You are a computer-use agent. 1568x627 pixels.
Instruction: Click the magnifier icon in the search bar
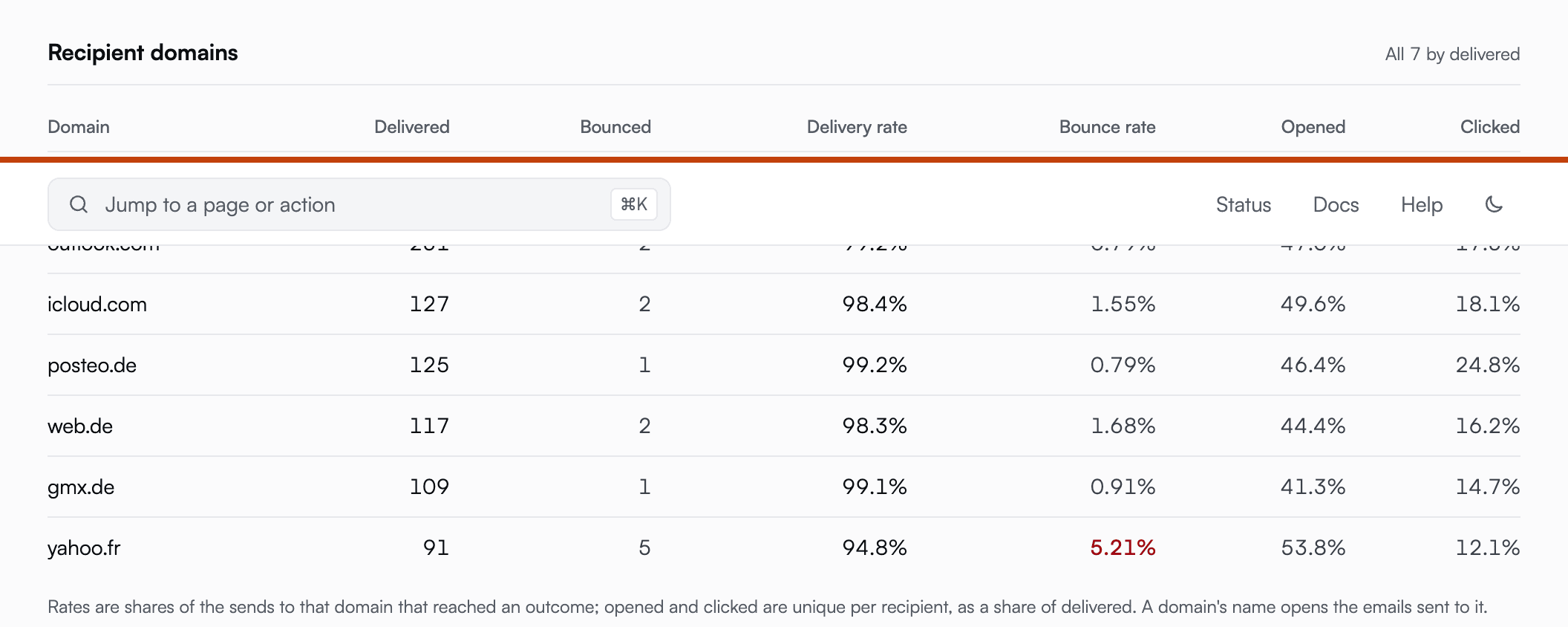(79, 204)
